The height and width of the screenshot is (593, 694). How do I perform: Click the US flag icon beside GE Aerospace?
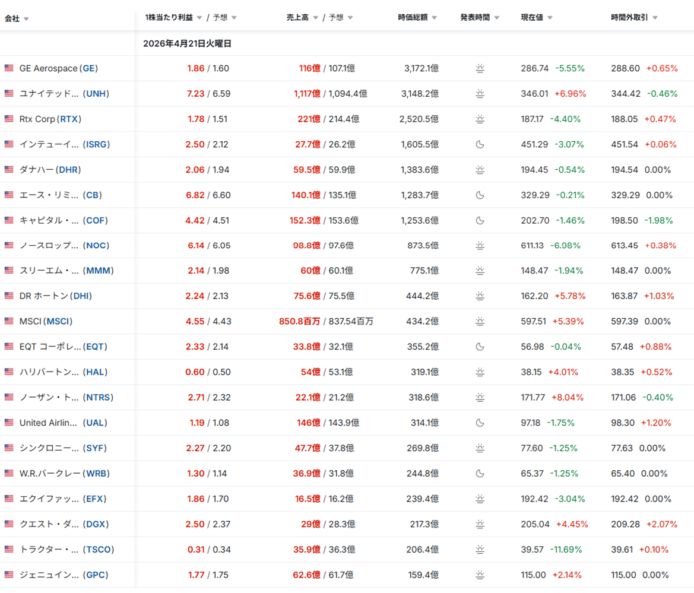9,68
